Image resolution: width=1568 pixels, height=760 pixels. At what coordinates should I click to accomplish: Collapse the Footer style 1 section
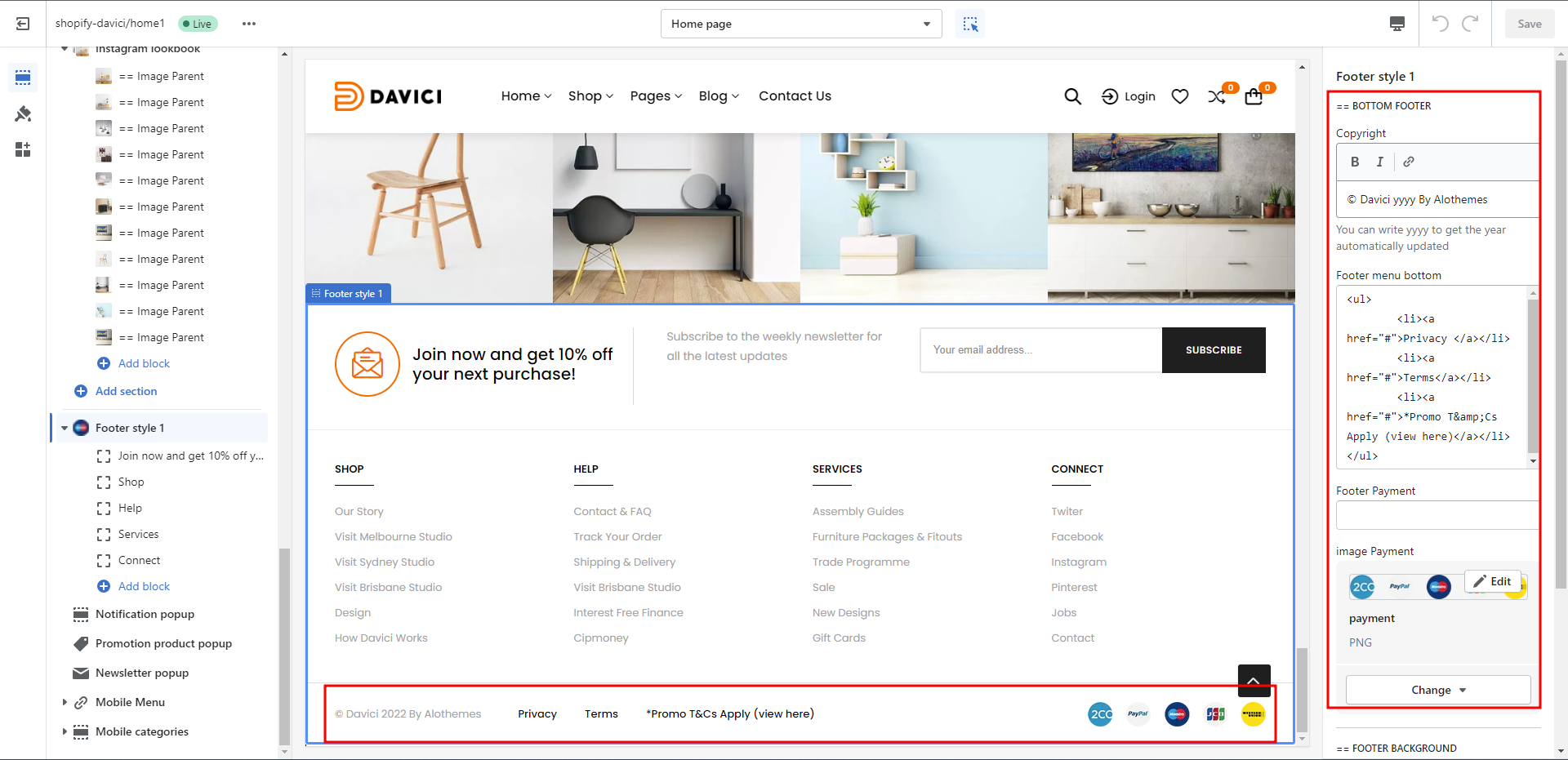tap(65, 428)
